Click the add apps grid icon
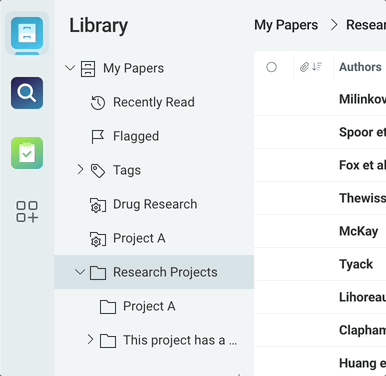386x376 pixels. pos(27,211)
